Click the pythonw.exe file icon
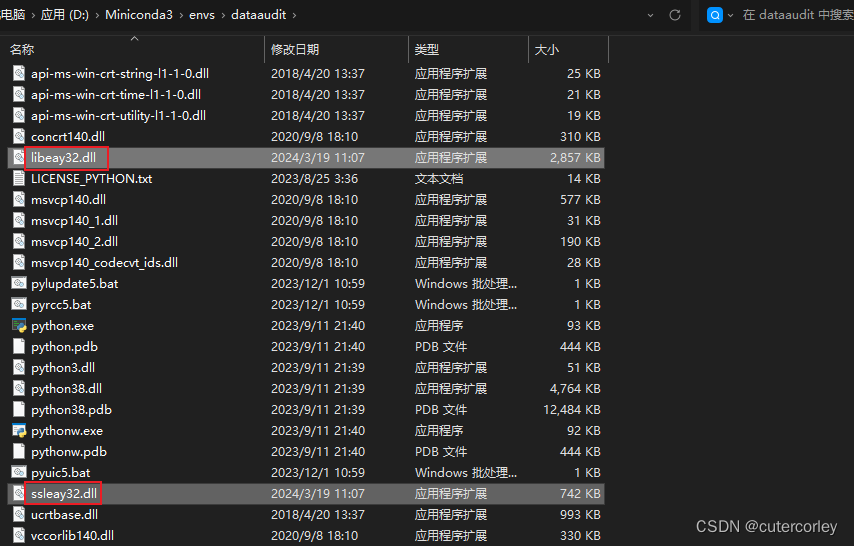 coord(19,430)
